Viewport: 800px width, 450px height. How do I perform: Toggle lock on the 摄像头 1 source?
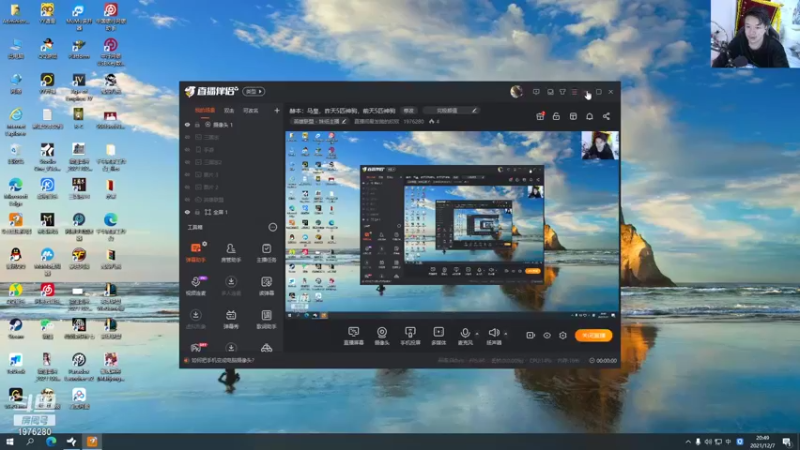(197, 124)
